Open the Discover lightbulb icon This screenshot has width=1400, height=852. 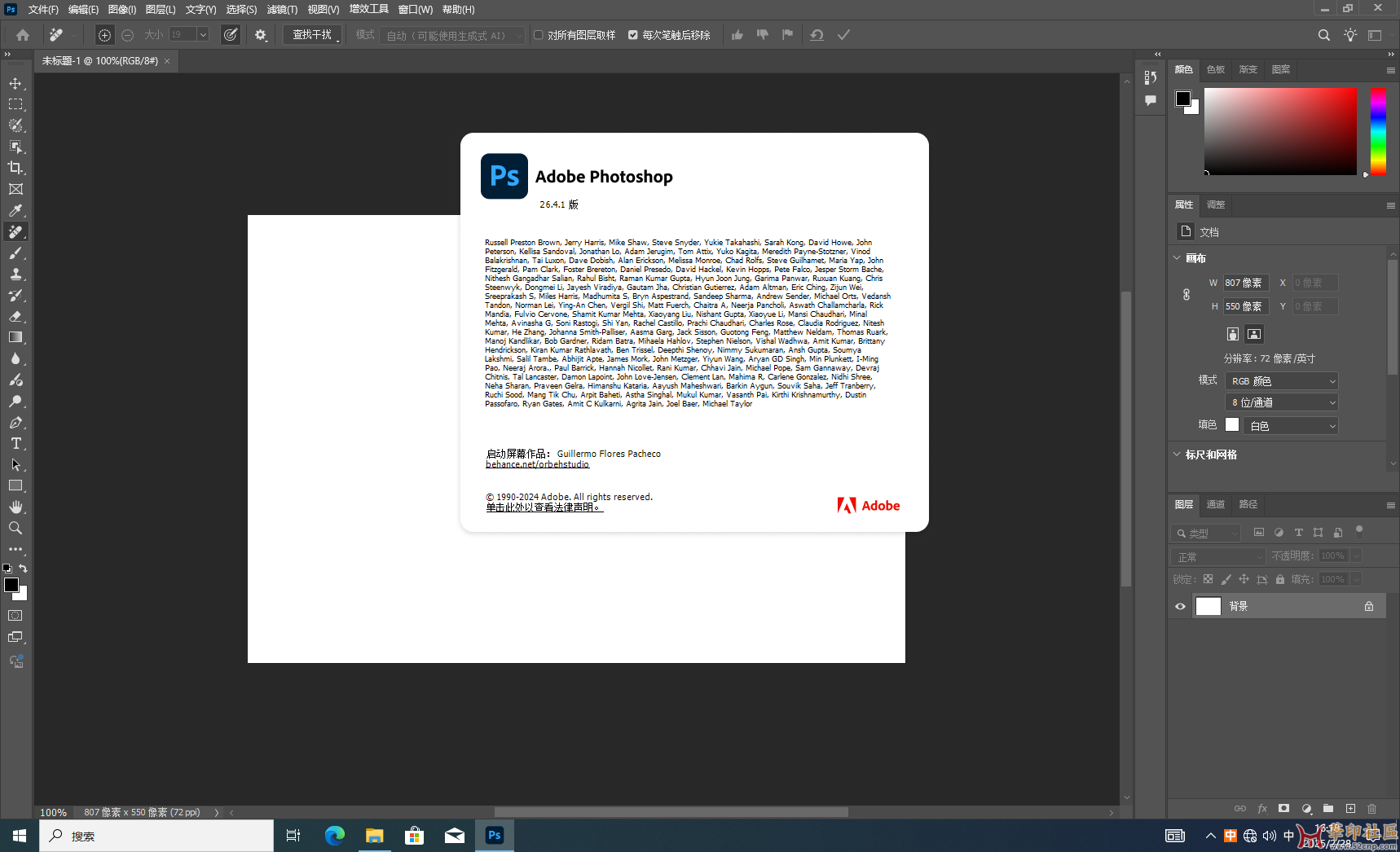tap(1350, 35)
